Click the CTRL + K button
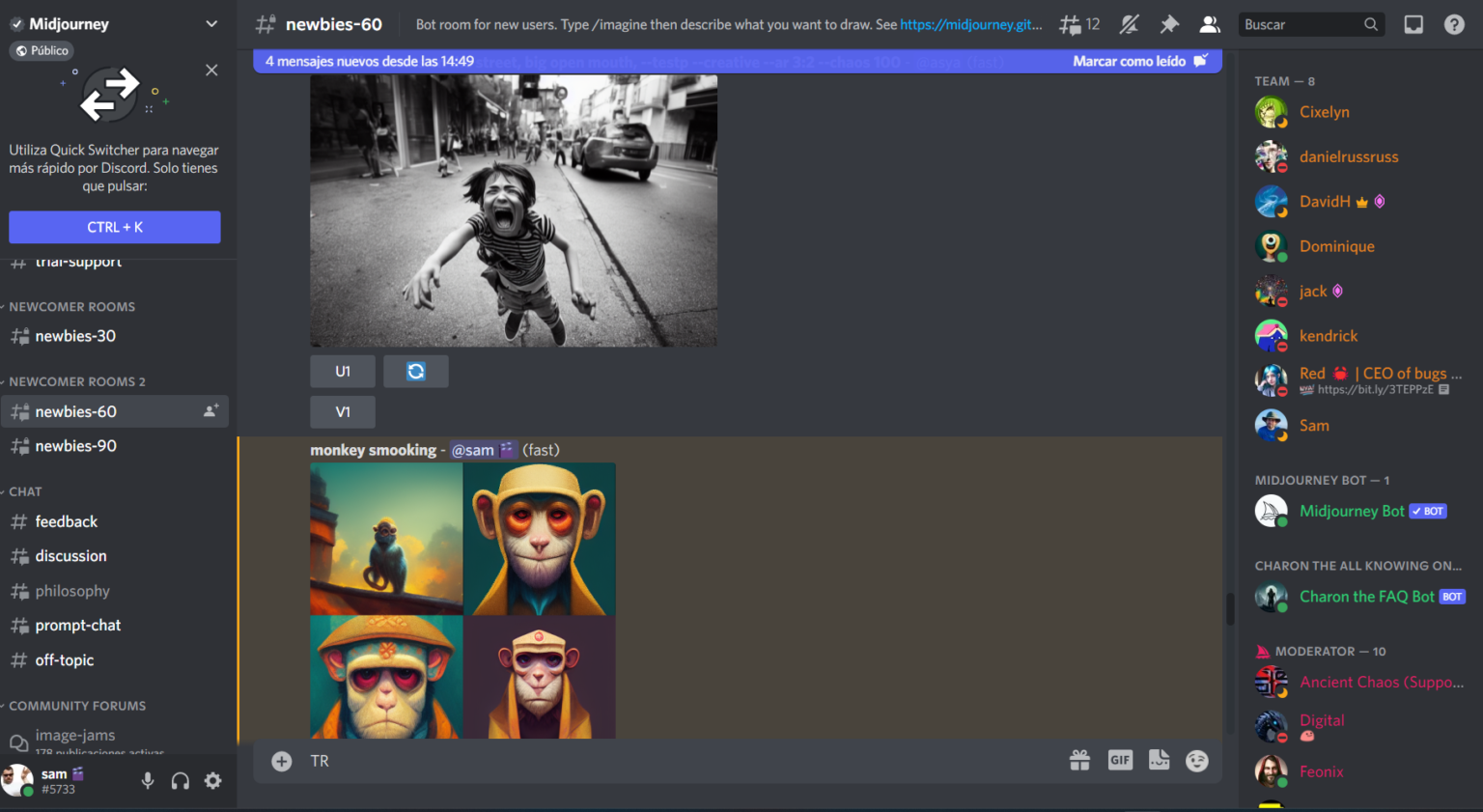Screen dimensions: 1483x812 click(115, 227)
